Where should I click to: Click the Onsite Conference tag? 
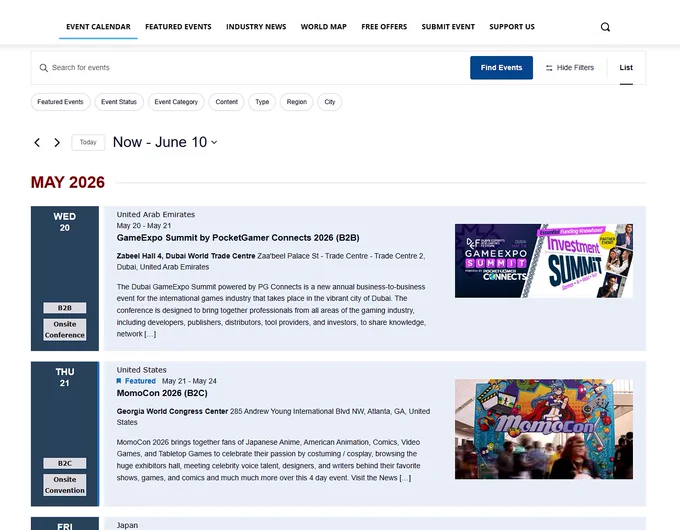click(65, 330)
